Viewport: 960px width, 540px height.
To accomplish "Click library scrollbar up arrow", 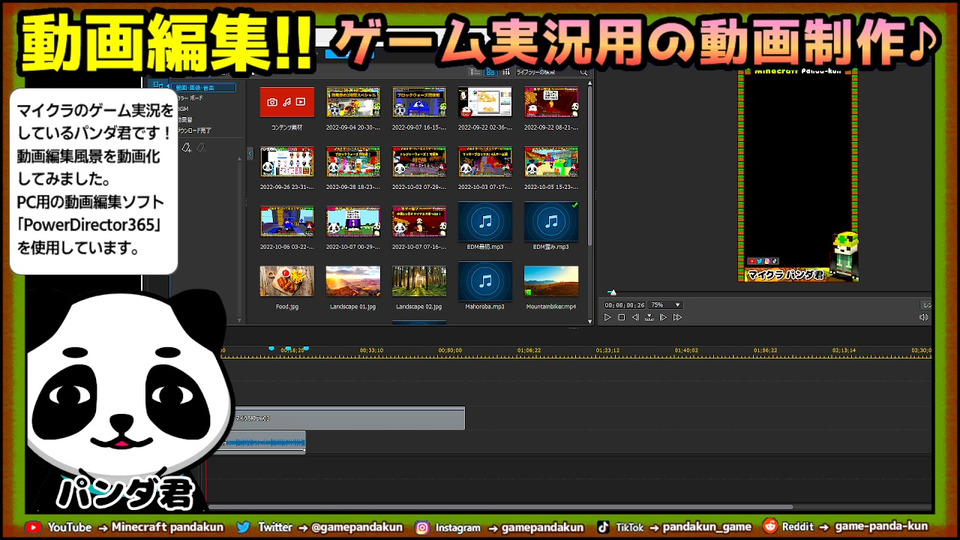I will pos(590,84).
